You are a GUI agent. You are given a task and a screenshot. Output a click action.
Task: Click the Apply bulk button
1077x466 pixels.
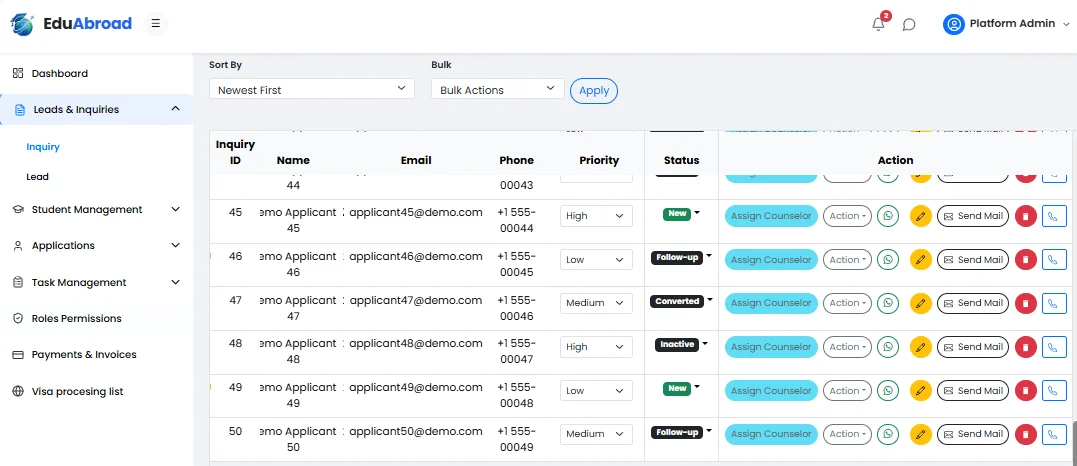(x=594, y=90)
